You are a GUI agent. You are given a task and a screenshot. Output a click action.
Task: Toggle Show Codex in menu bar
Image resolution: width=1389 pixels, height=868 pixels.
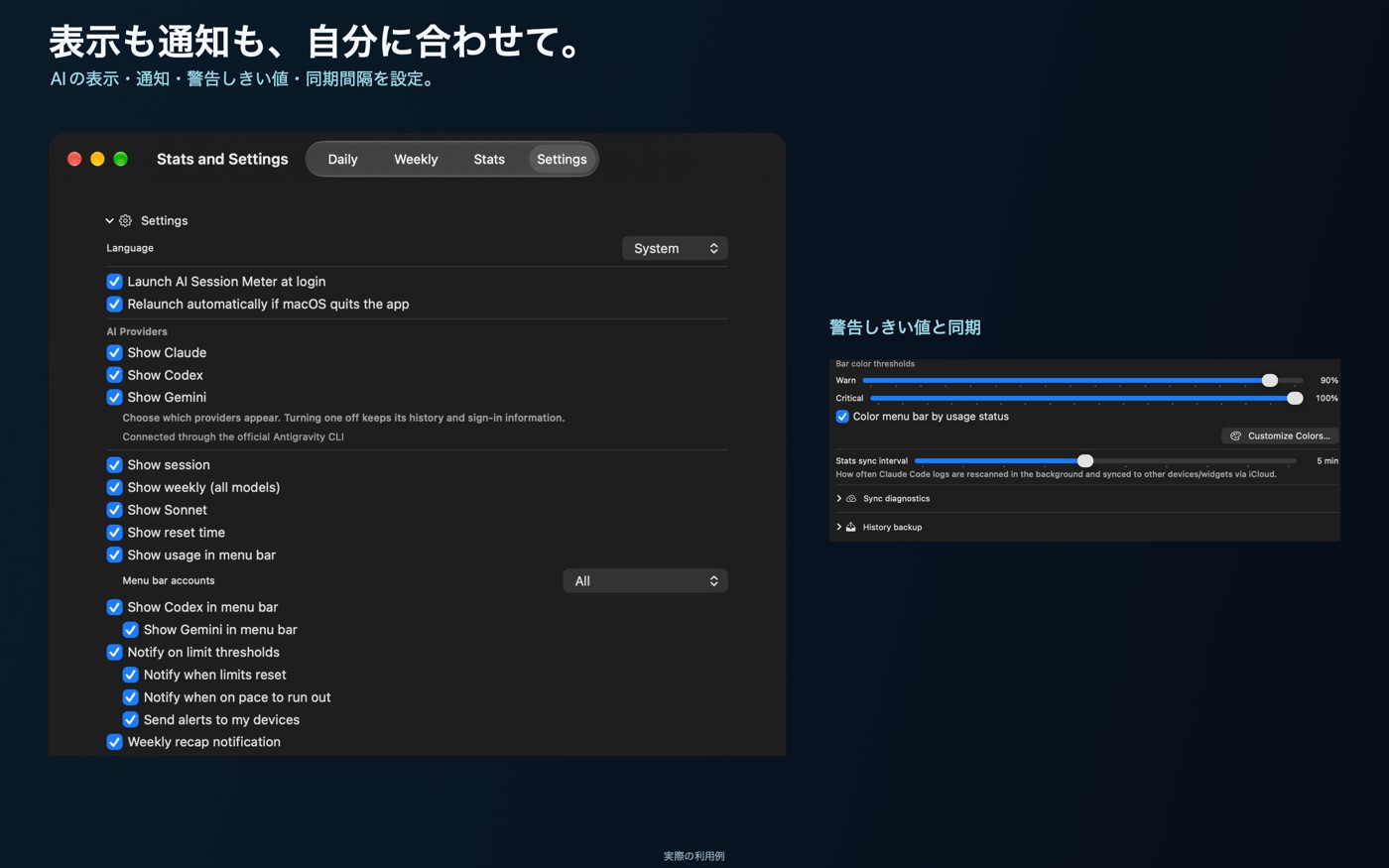coord(114,607)
